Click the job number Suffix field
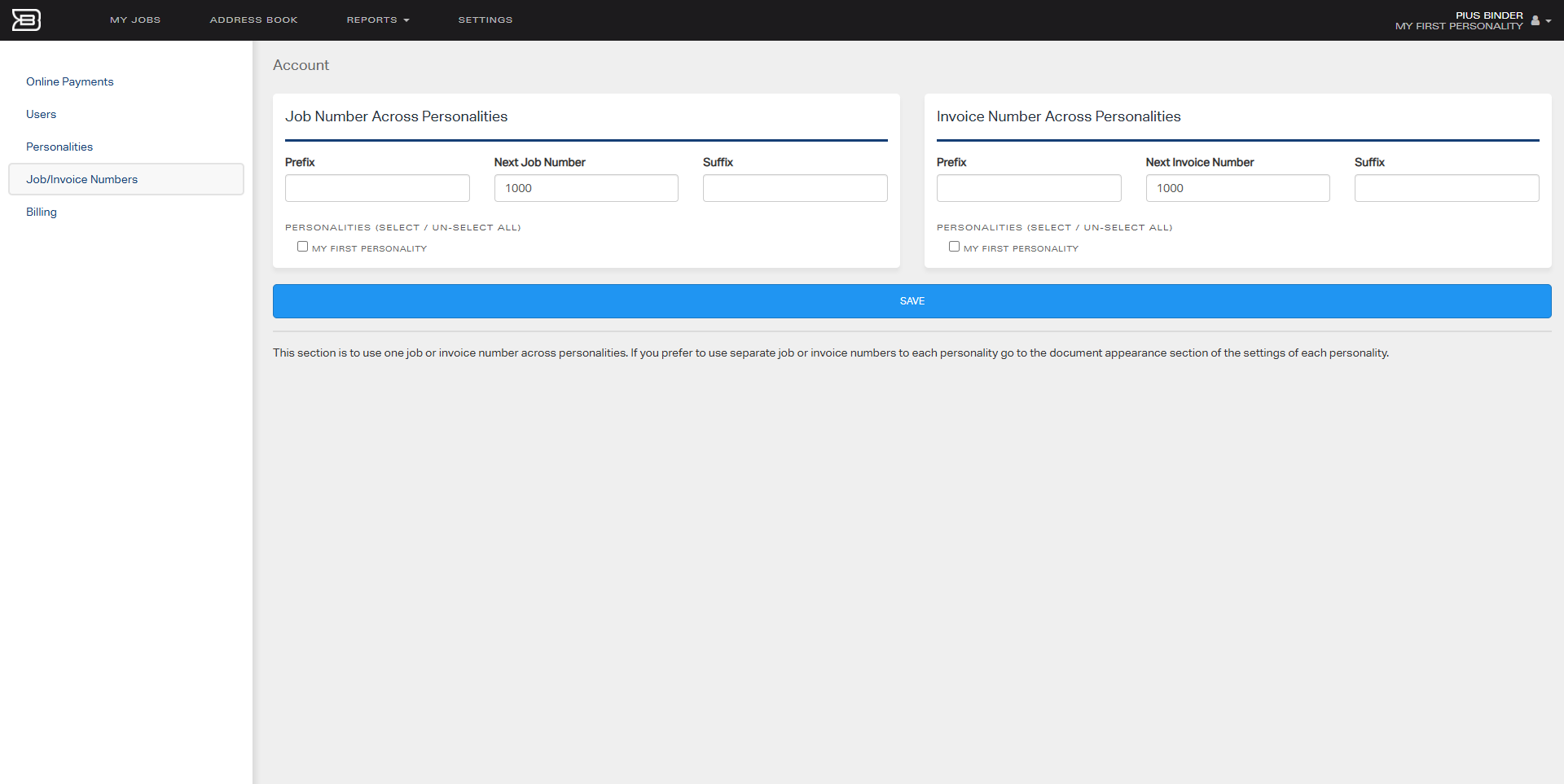The width and height of the screenshot is (1564, 784). (795, 188)
